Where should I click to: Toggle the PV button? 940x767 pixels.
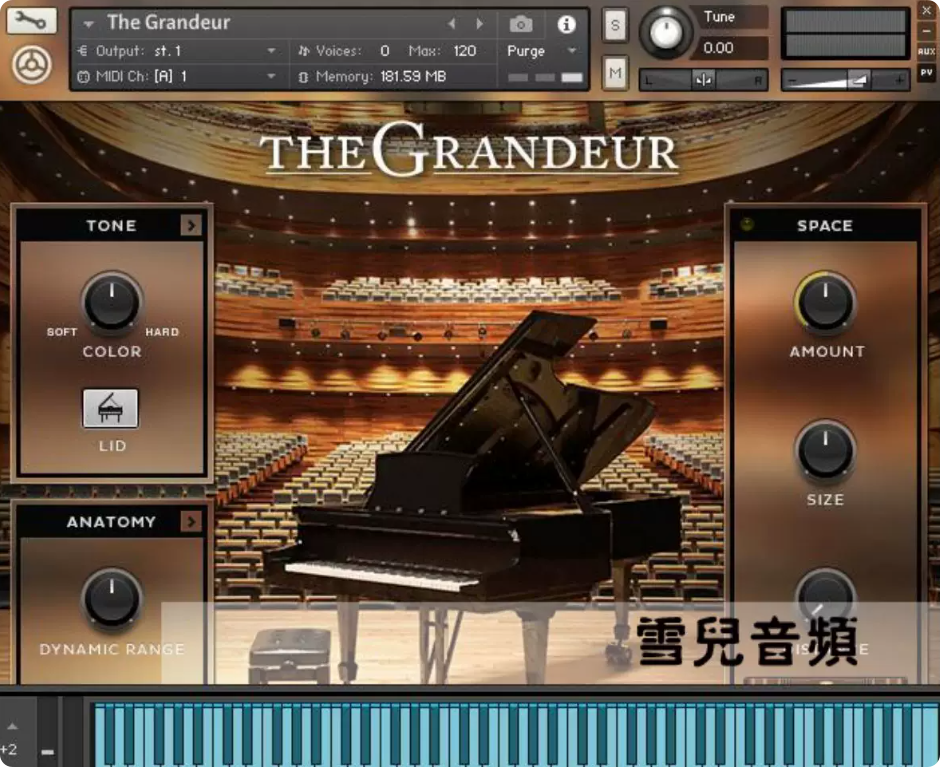926,73
